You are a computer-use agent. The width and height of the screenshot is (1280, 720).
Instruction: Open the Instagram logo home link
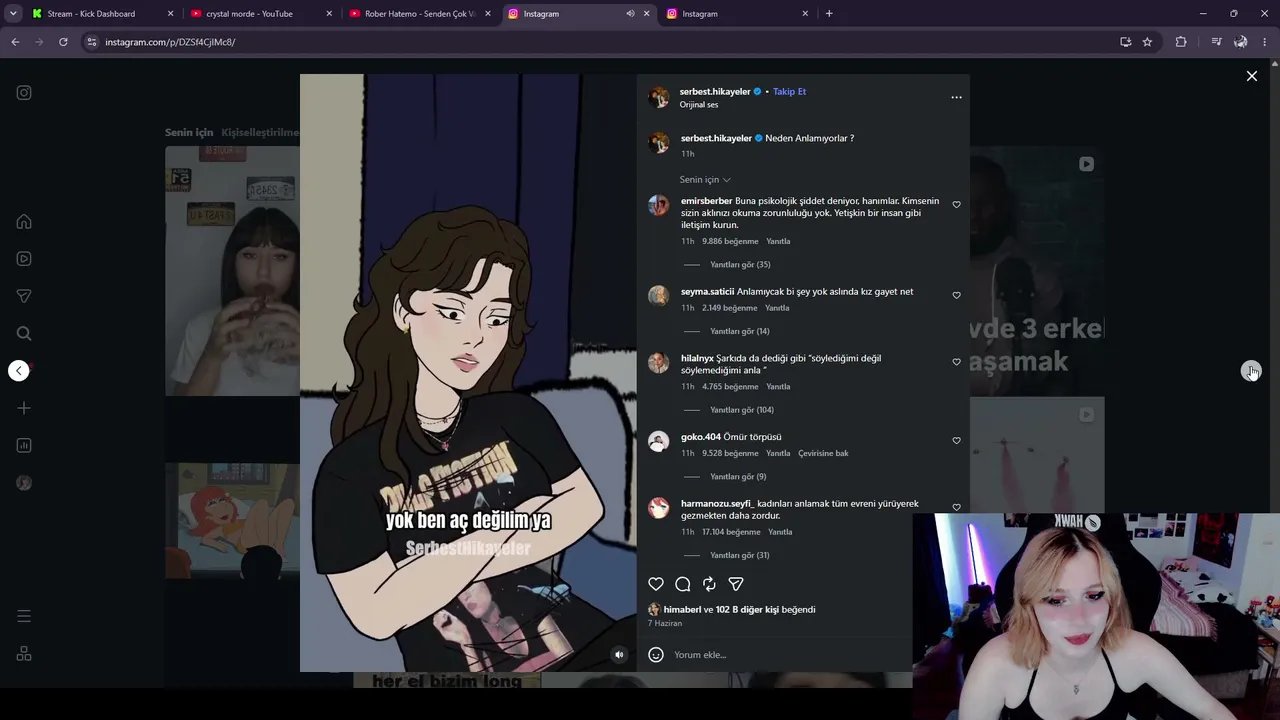(x=24, y=93)
